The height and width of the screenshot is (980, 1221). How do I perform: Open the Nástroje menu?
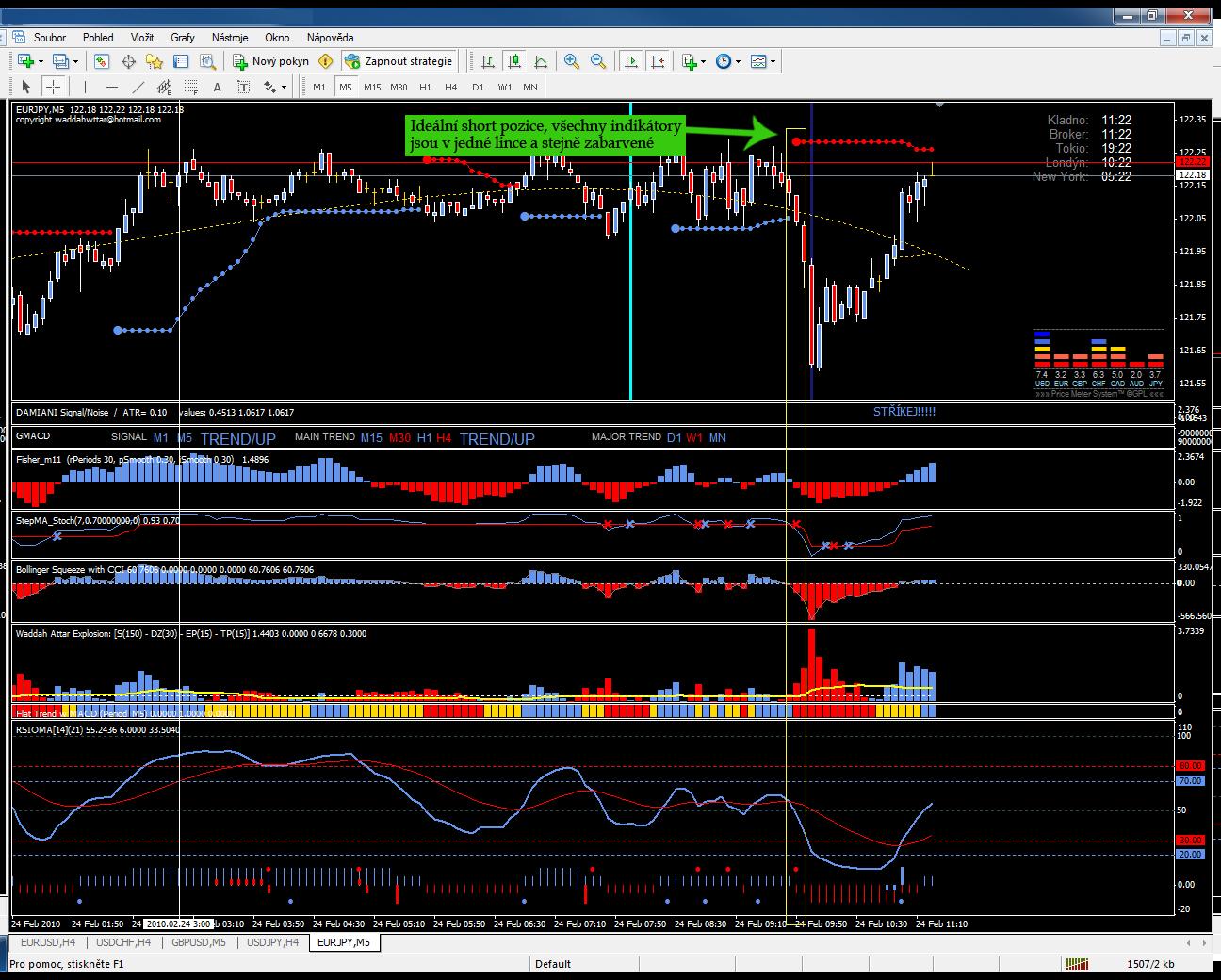pyautogui.click(x=230, y=38)
